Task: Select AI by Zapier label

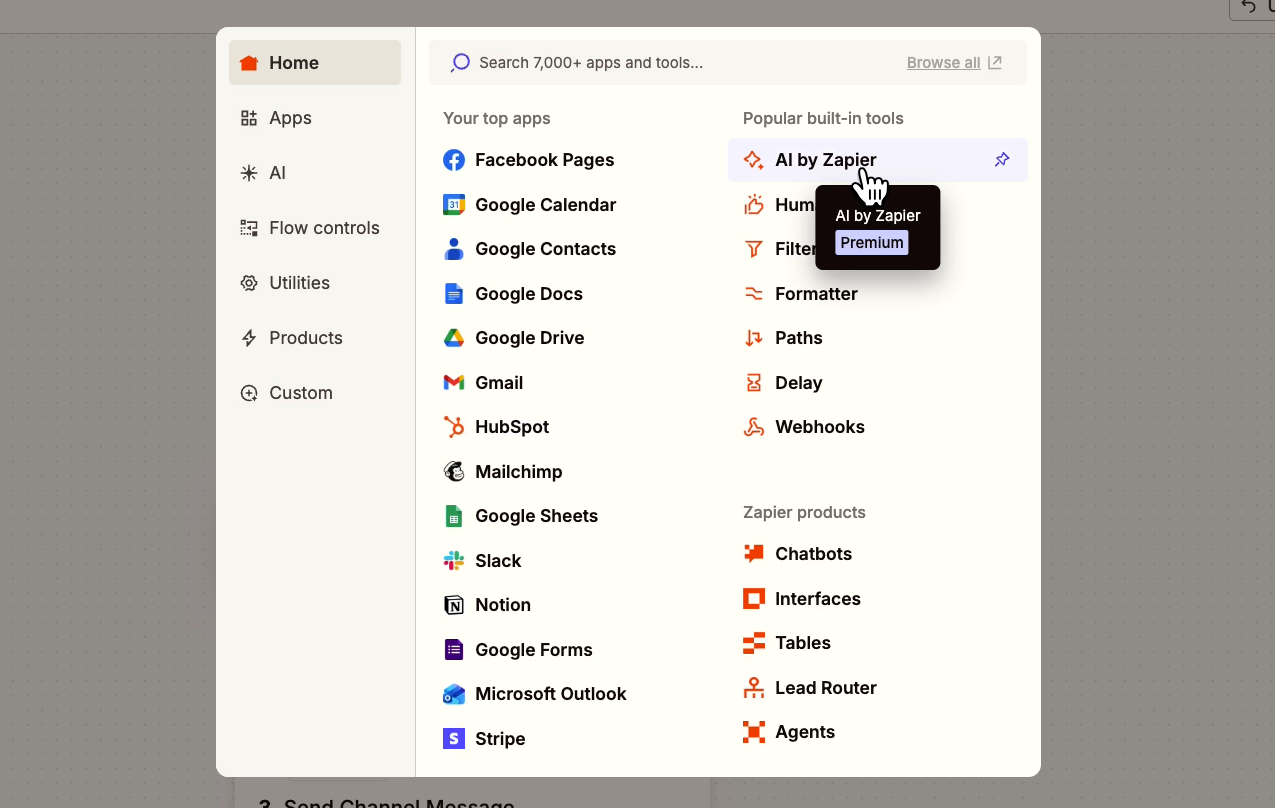Action: tap(826, 160)
